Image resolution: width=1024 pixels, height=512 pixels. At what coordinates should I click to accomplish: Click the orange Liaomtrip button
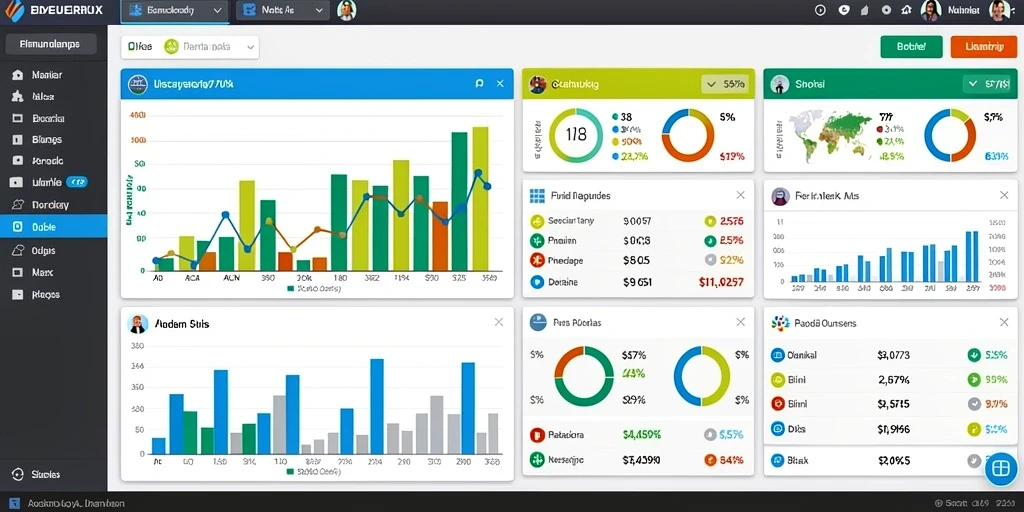(984, 47)
